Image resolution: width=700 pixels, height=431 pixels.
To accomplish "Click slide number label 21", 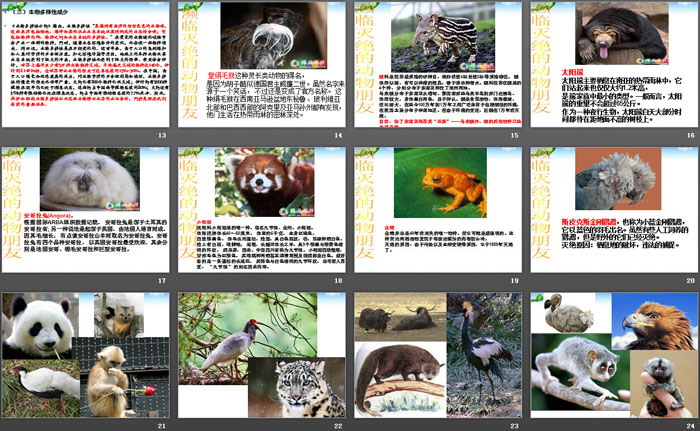I will [x=162, y=426].
